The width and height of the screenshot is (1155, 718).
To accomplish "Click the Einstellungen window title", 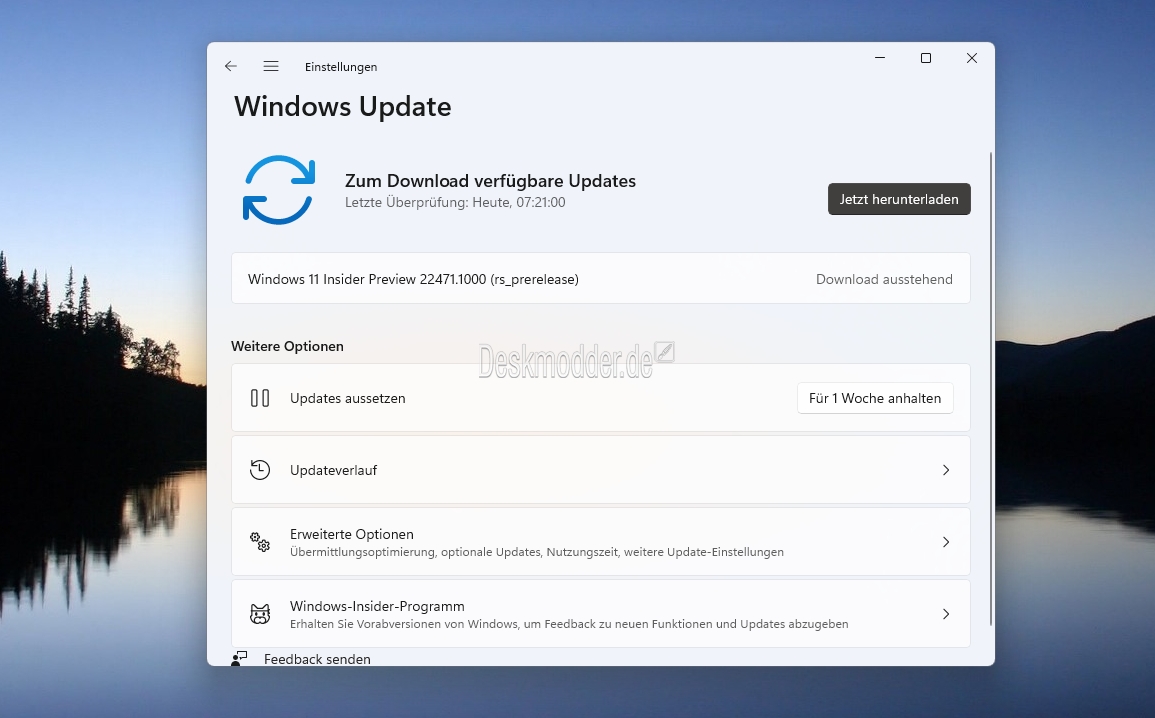I will 341,67.
